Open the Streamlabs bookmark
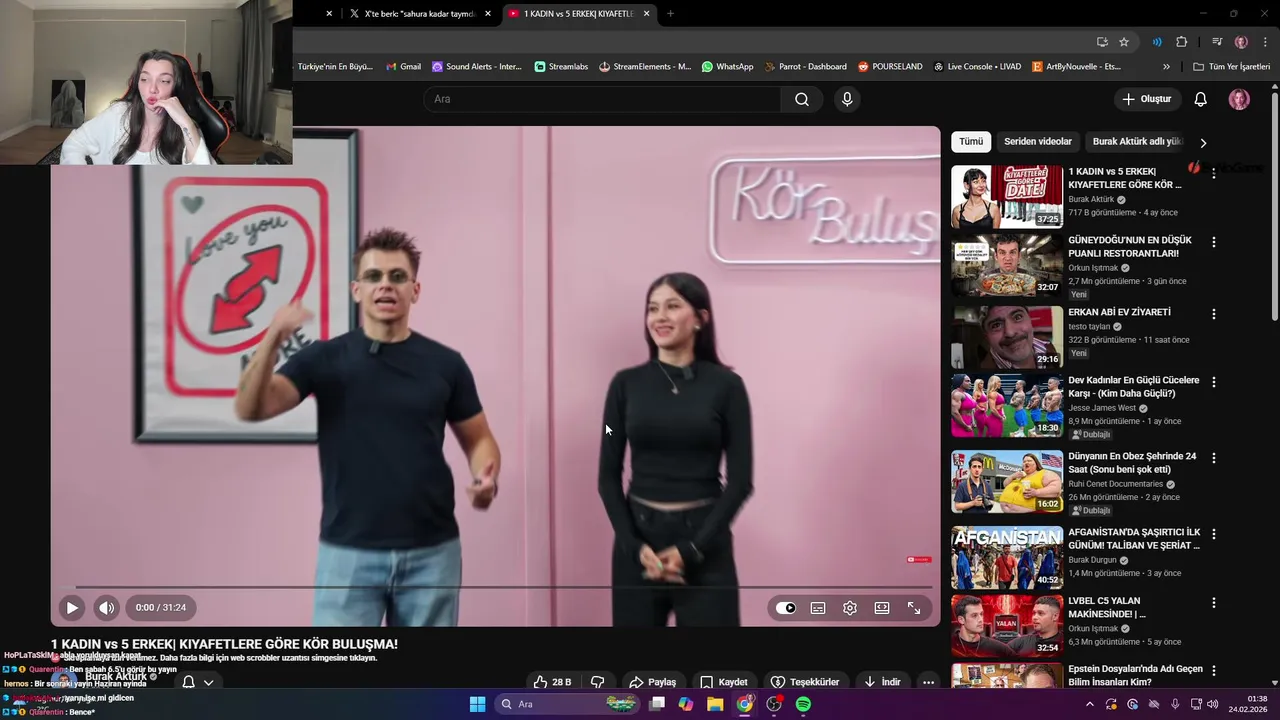This screenshot has height=720, width=1280. tap(561, 67)
